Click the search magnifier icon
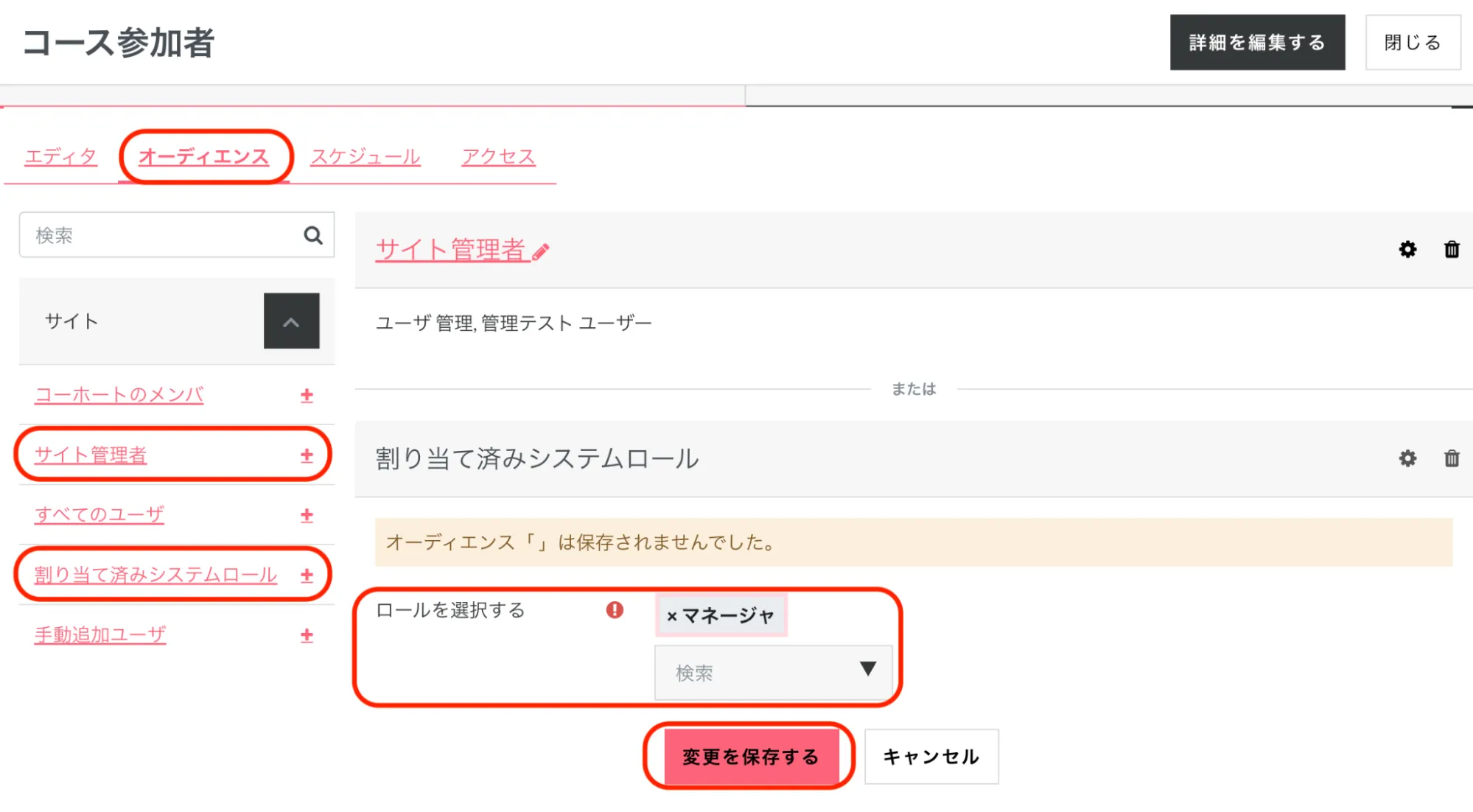Image resolution: width=1473 pixels, height=812 pixels. click(x=313, y=235)
